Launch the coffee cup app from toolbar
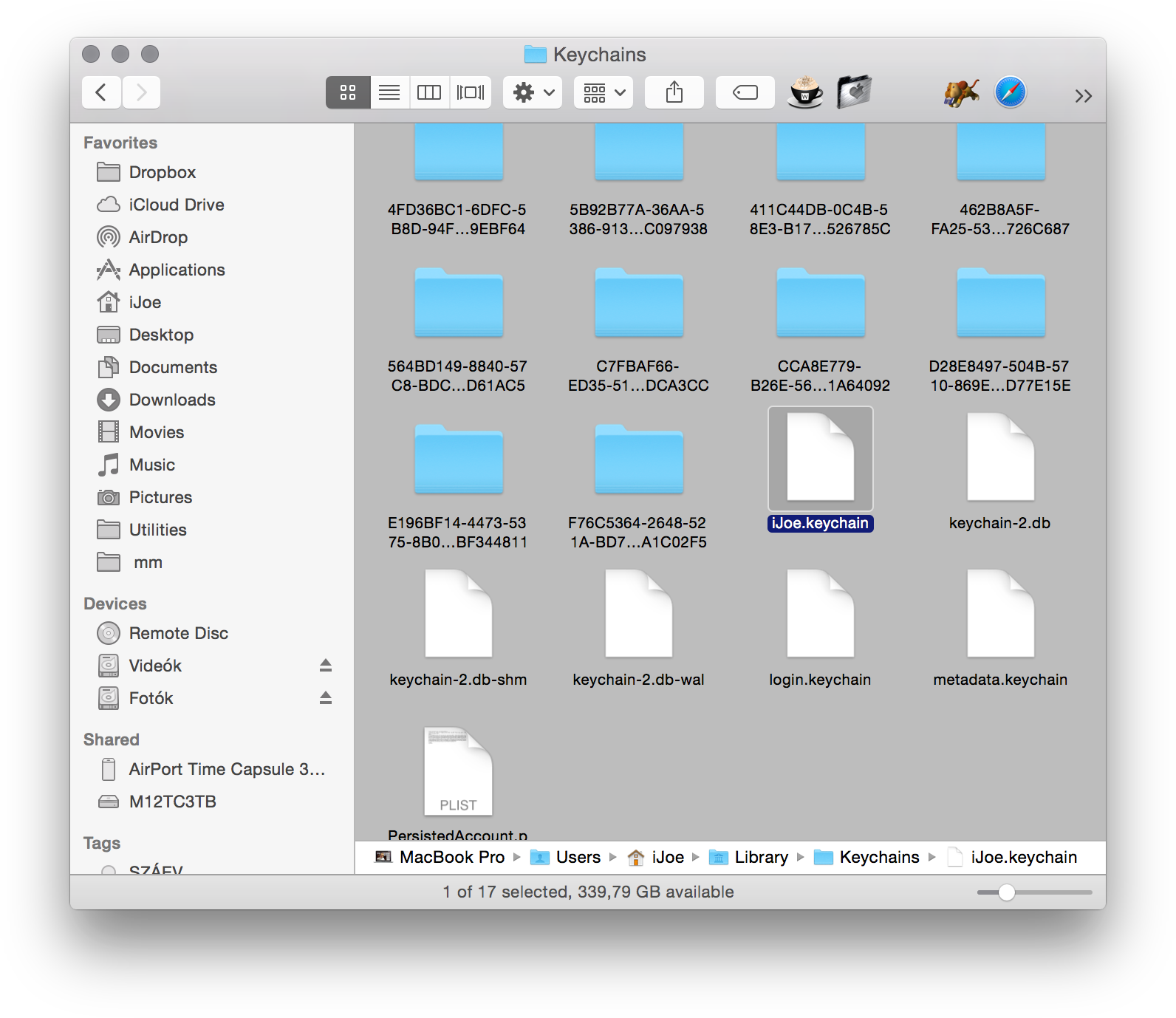Screen dimensions: 1176x1018 pyautogui.click(x=805, y=92)
